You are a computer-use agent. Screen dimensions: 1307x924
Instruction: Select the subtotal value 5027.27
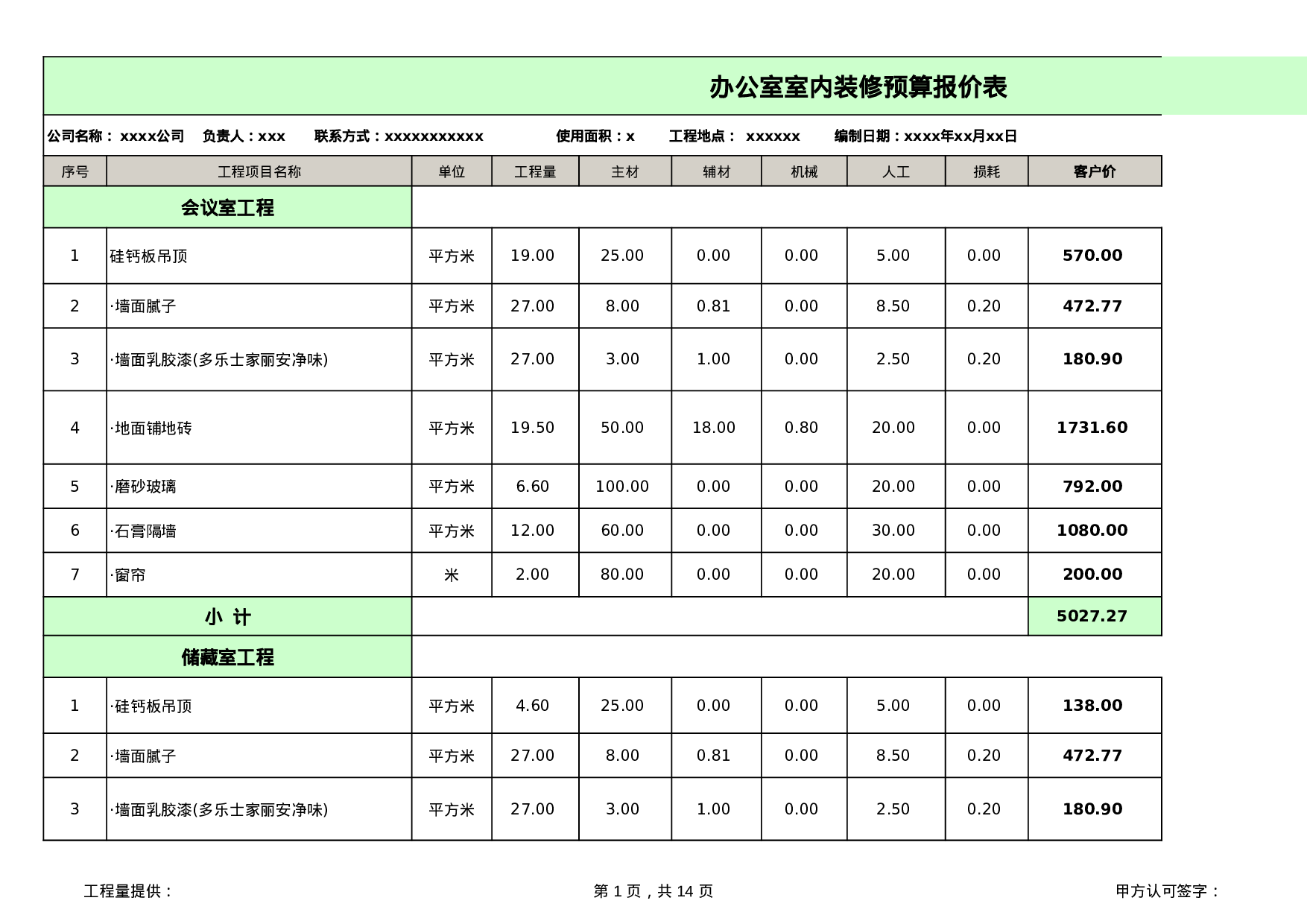(1092, 616)
